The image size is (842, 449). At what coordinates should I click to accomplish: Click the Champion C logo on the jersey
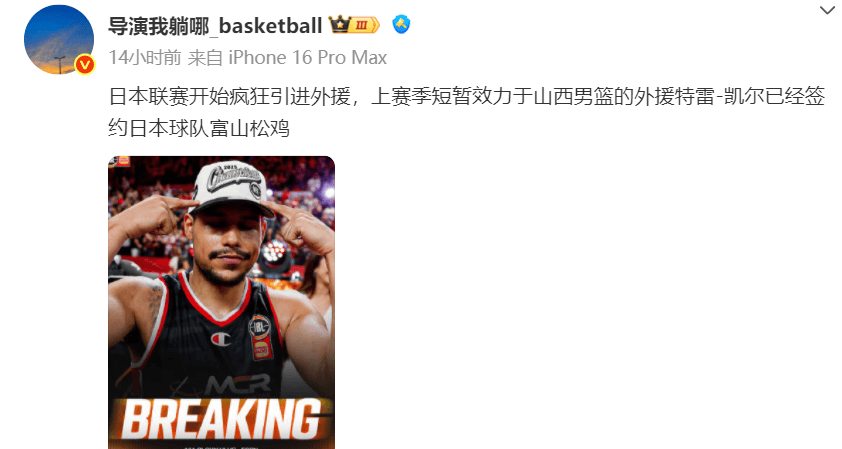[221, 339]
